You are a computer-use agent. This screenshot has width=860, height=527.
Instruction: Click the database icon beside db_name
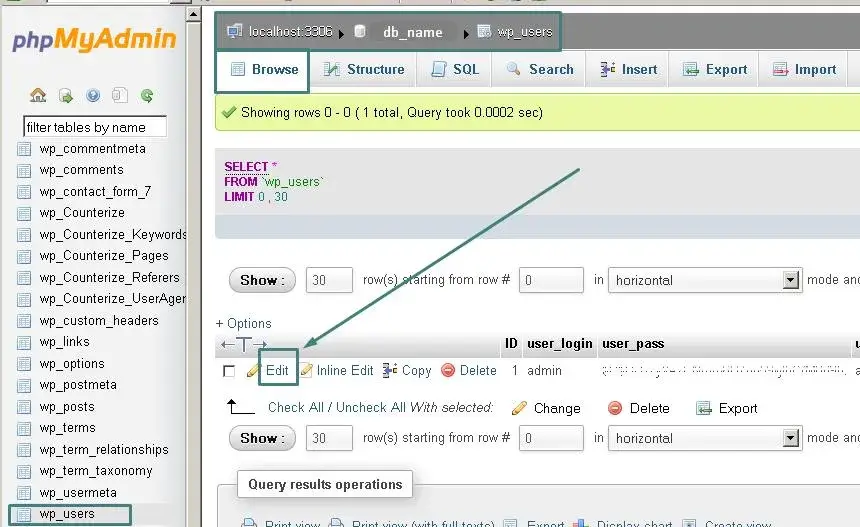pyautogui.click(x=360, y=31)
